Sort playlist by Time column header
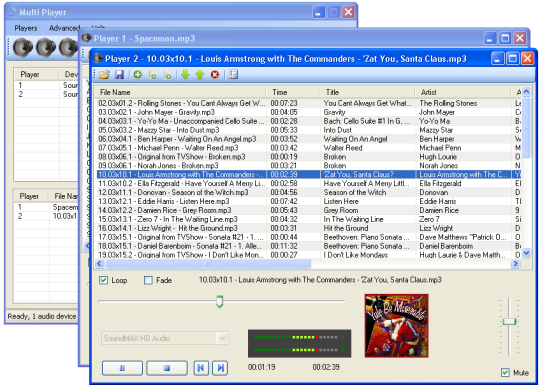The image size is (540, 385). click(x=292, y=92)
